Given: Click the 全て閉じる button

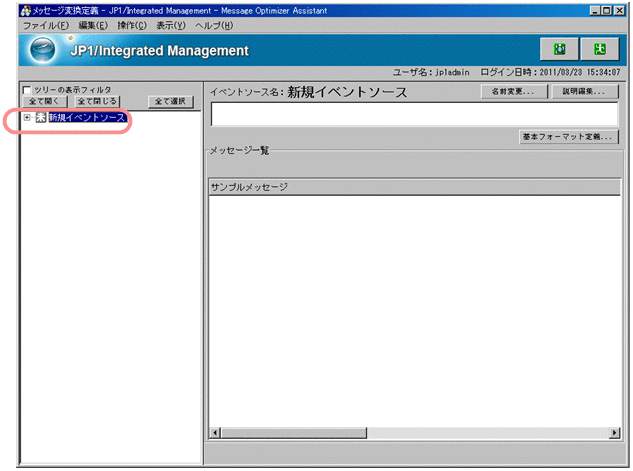Looking at the screenshot, I should click(x=97, y=101).
